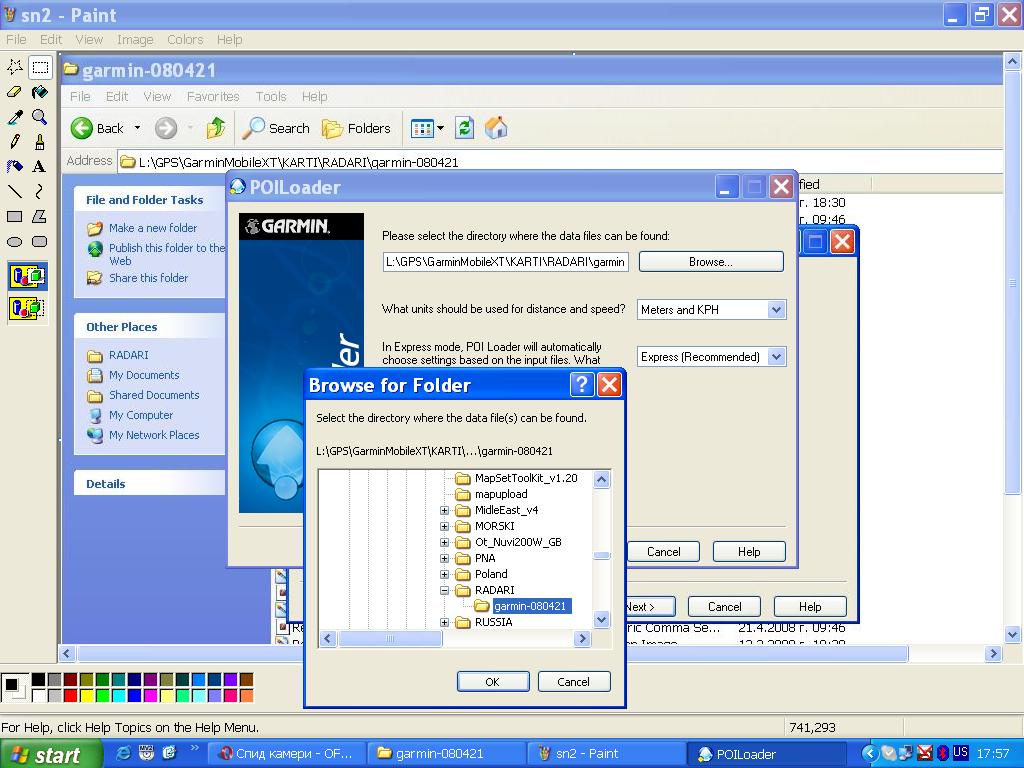Select the Ellipse shape tool
This screenshot has width=1024, height=768.
click(x=14, y=241)
